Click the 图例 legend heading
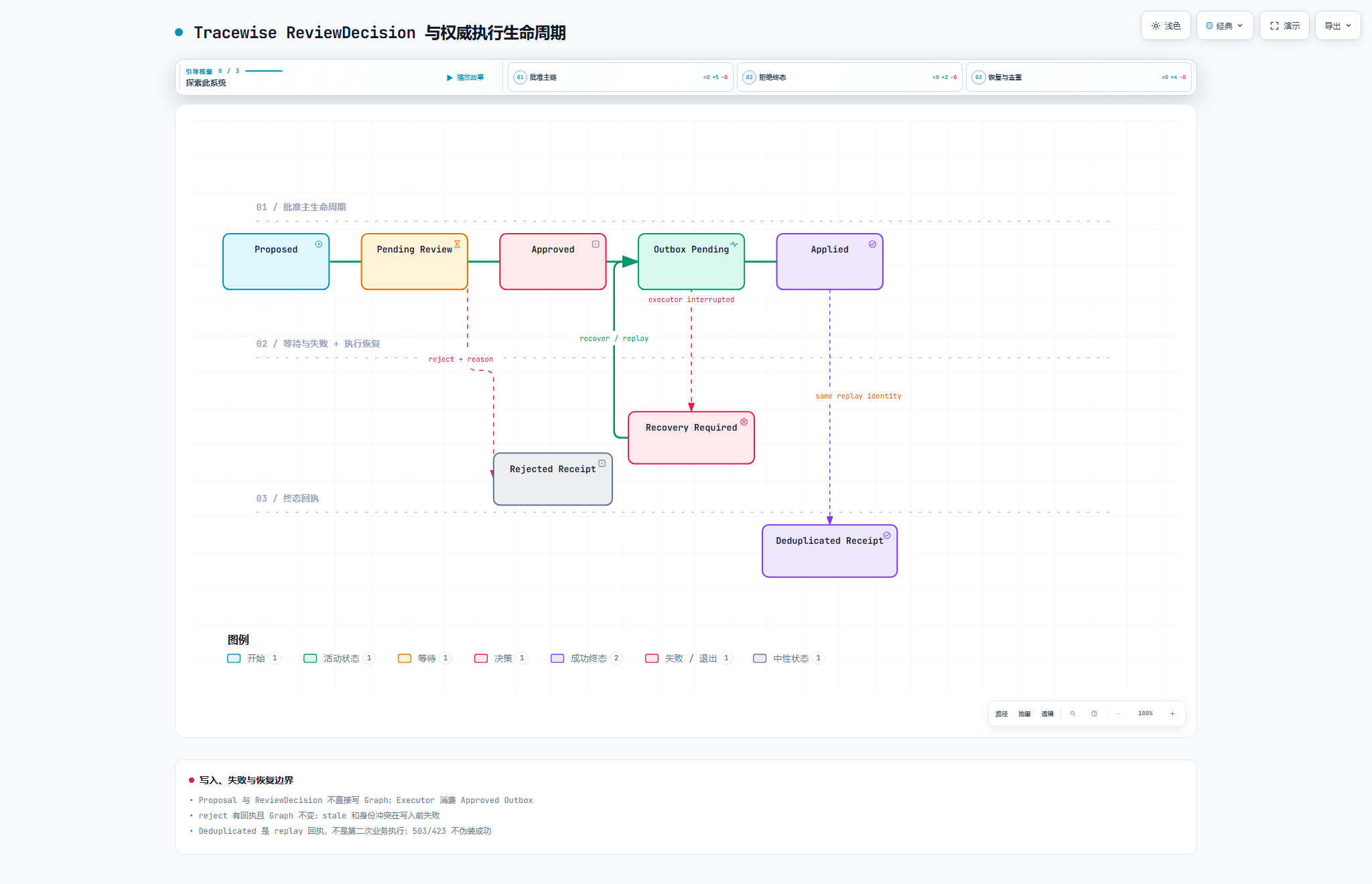 238,640
